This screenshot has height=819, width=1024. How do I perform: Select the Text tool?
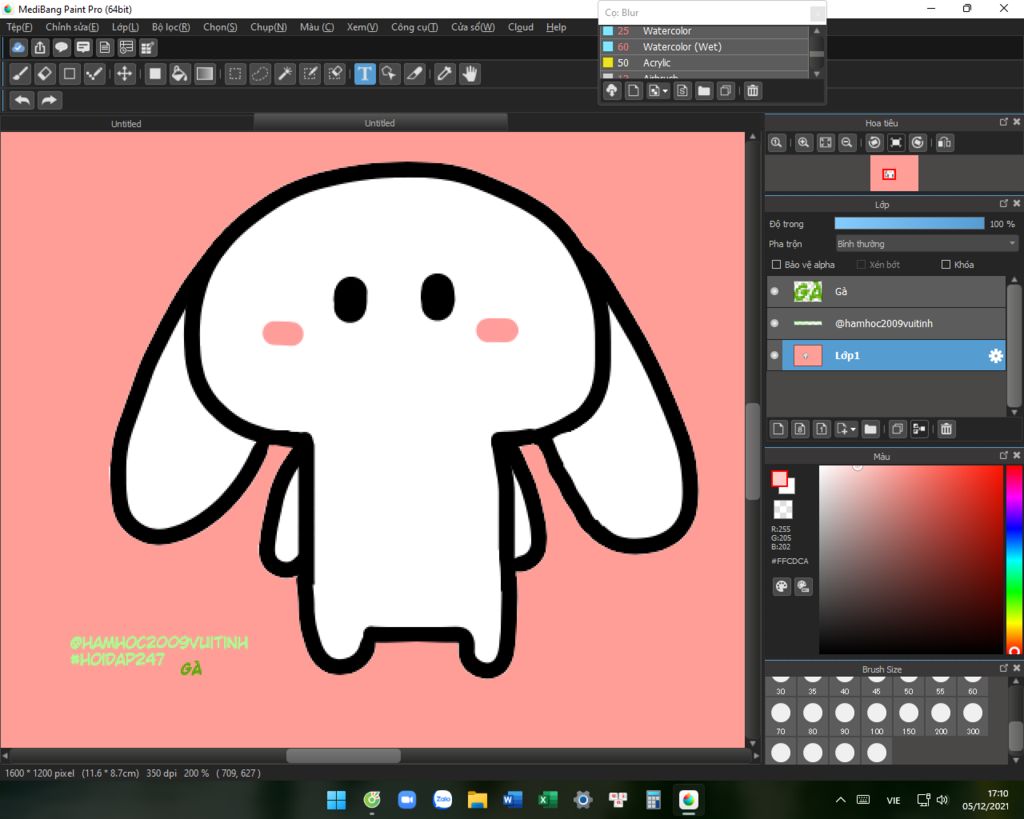(364, 74)
